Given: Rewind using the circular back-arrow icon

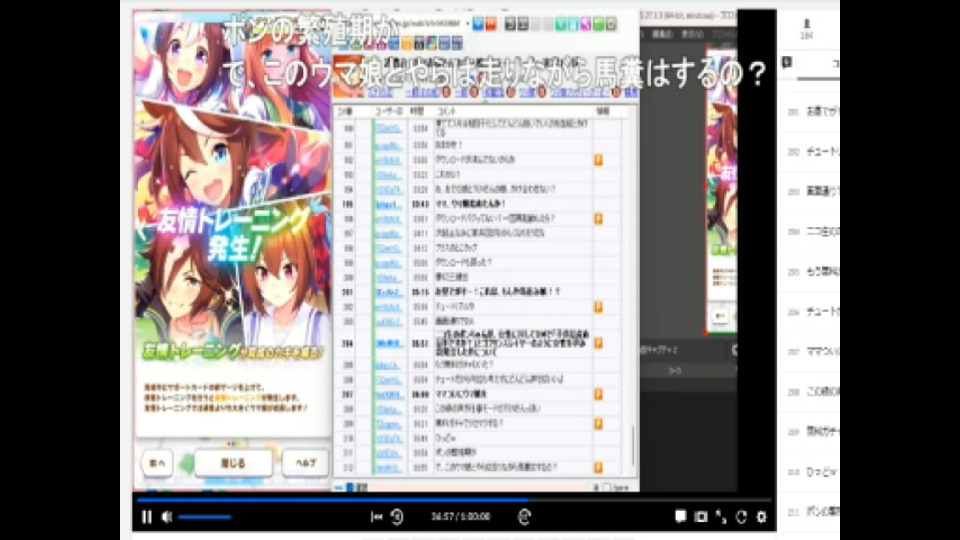Looking at the screenshot, I should 397,517.
